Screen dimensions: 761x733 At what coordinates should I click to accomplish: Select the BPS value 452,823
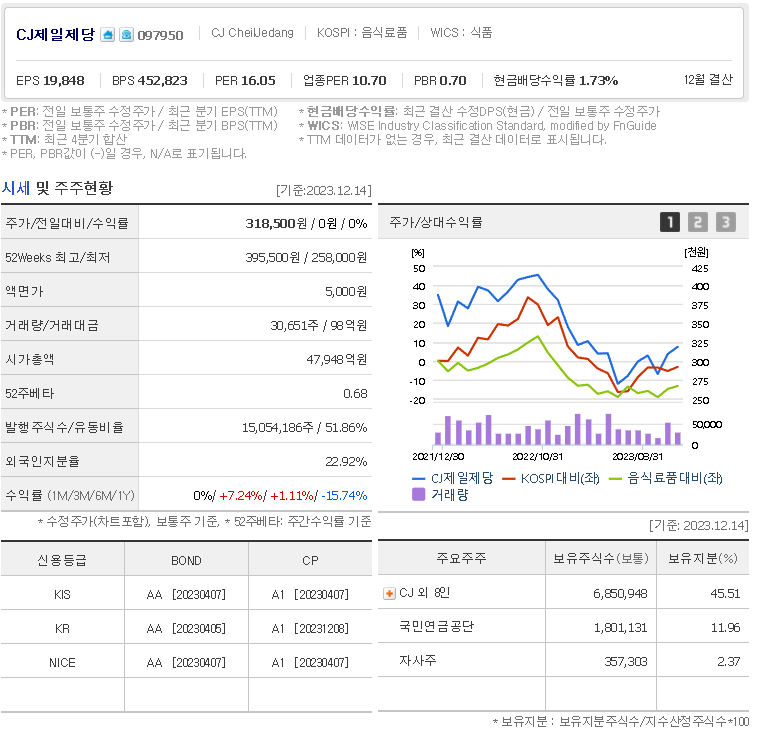(163, 81)
